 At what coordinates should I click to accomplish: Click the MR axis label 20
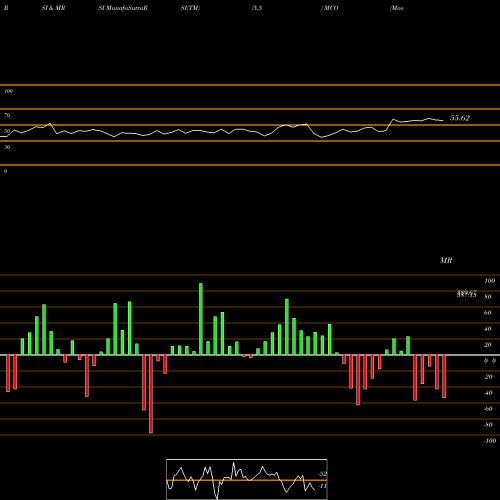(488, 345)
